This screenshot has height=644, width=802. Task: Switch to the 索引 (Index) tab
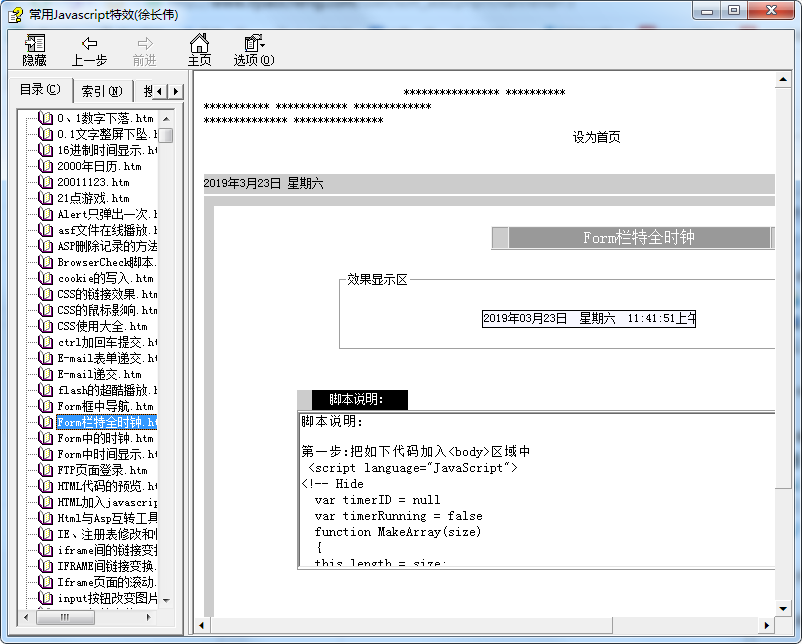click(x=101, y=90)
